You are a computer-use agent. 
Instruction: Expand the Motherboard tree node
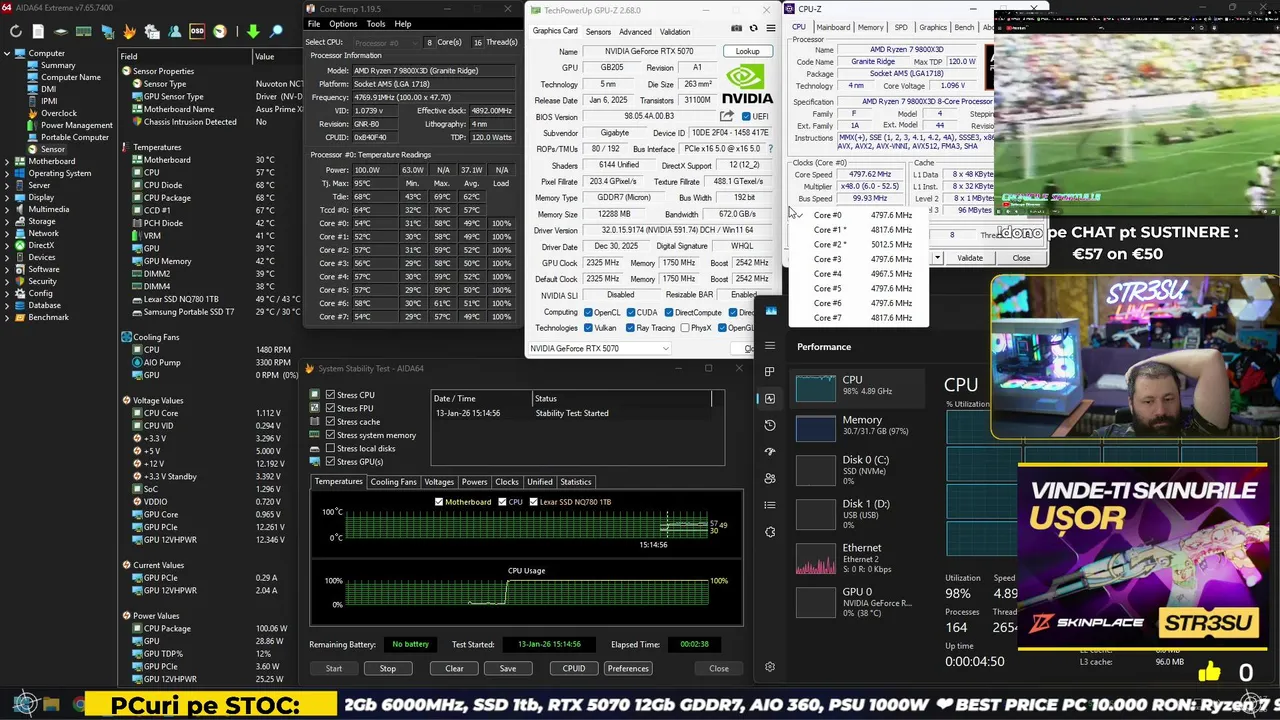[x=7, y=161]
